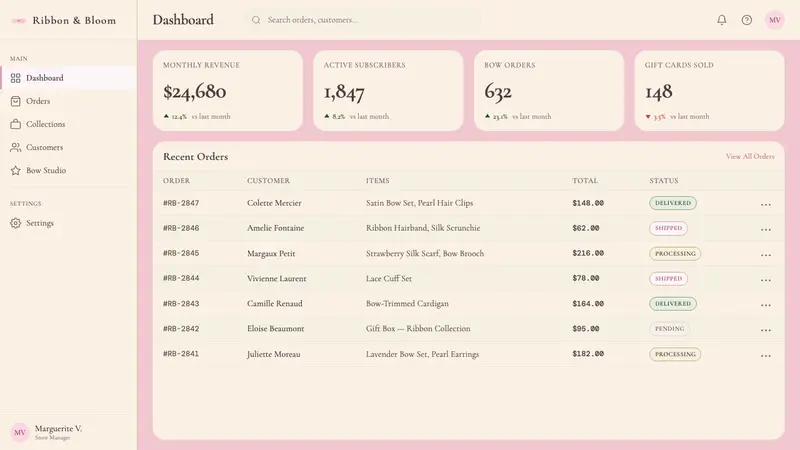Open the MV avatar in the top bar
800x450 pixels.
tap(774, 20)
